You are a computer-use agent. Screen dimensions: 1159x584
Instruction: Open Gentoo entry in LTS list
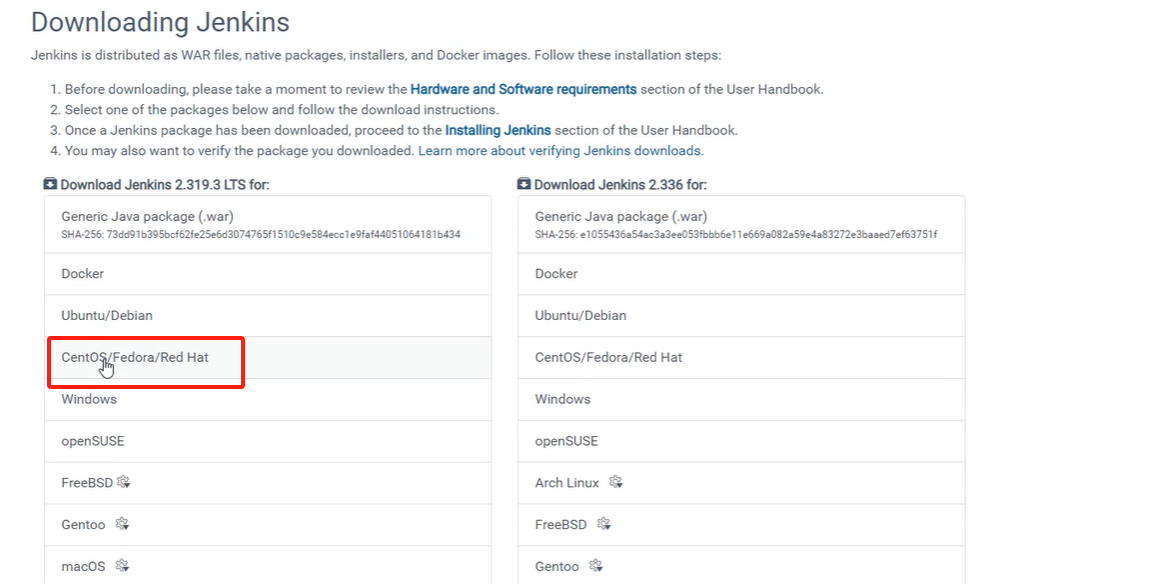coord(268,525)
